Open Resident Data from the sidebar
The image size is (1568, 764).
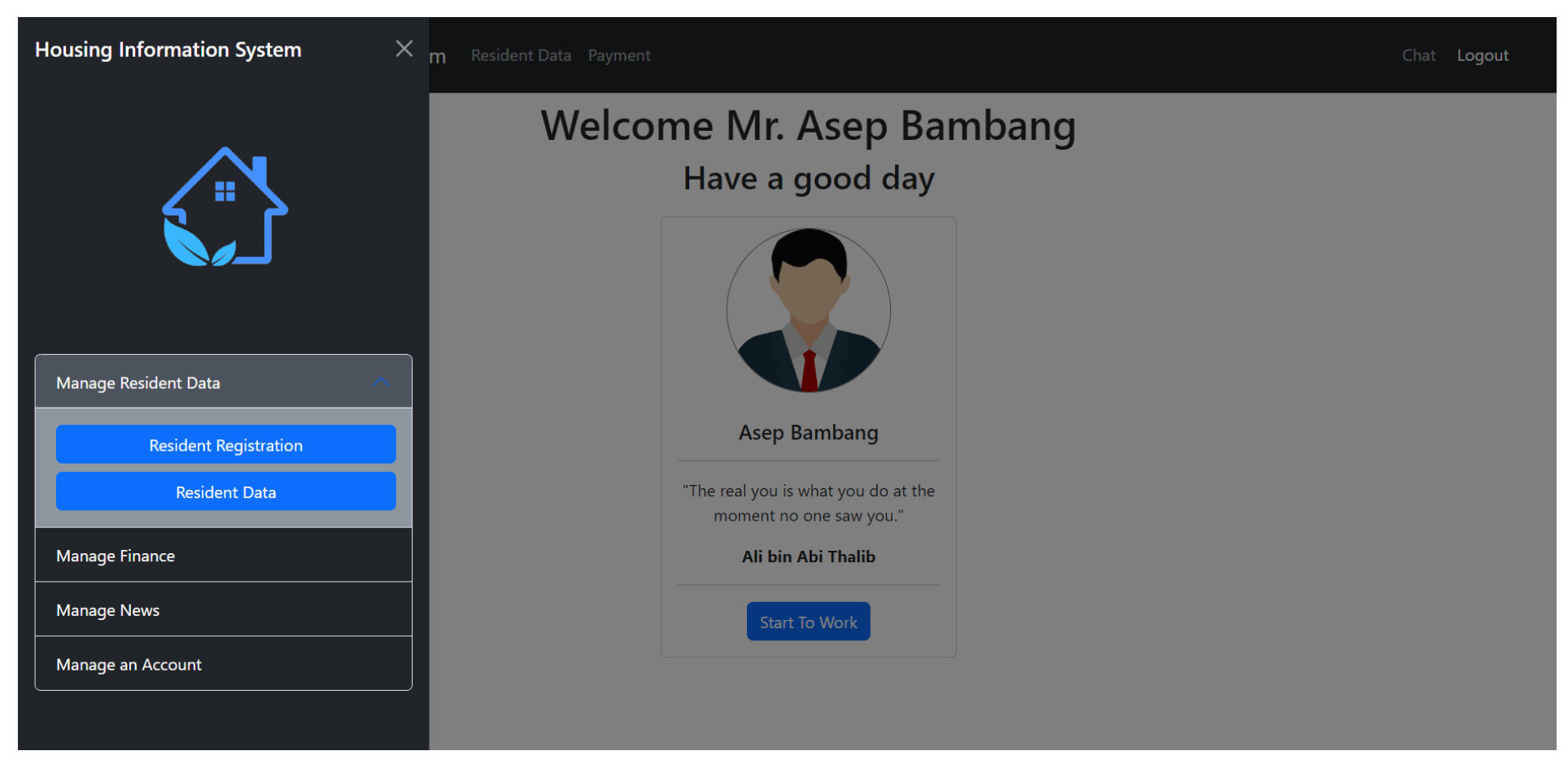click(225, 492)
